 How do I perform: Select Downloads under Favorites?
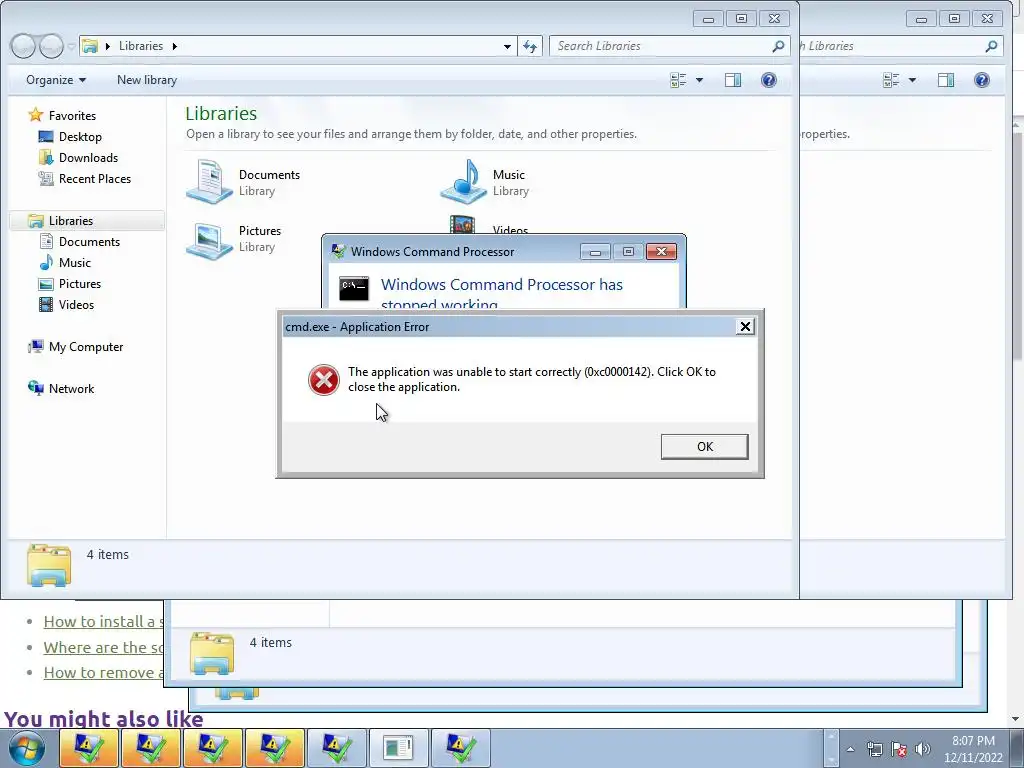tap(88, 157)
